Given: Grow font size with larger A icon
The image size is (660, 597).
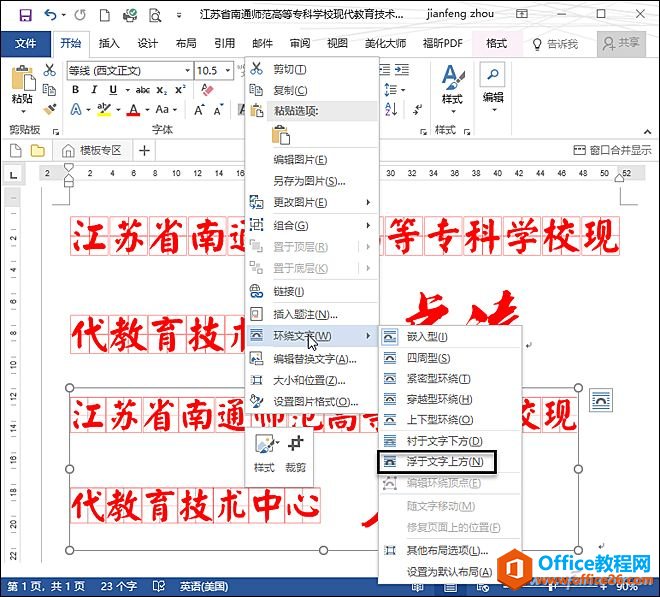Looking at the screenshot, I should pyautogui.click(x=199, y=110).
